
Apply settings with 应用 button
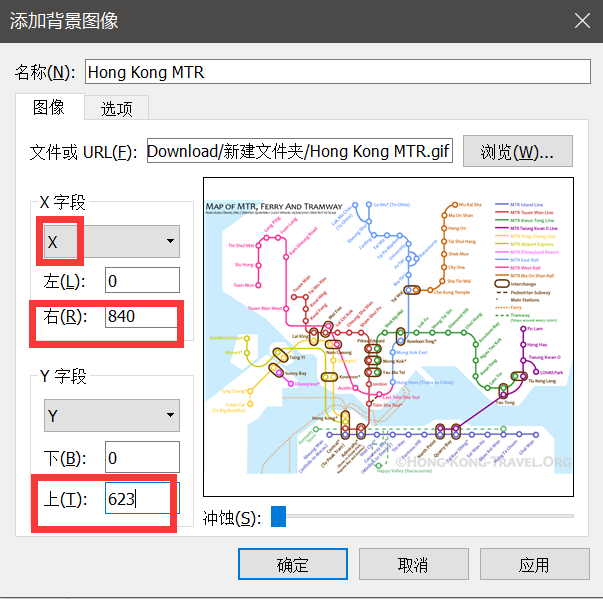[535, 564]
